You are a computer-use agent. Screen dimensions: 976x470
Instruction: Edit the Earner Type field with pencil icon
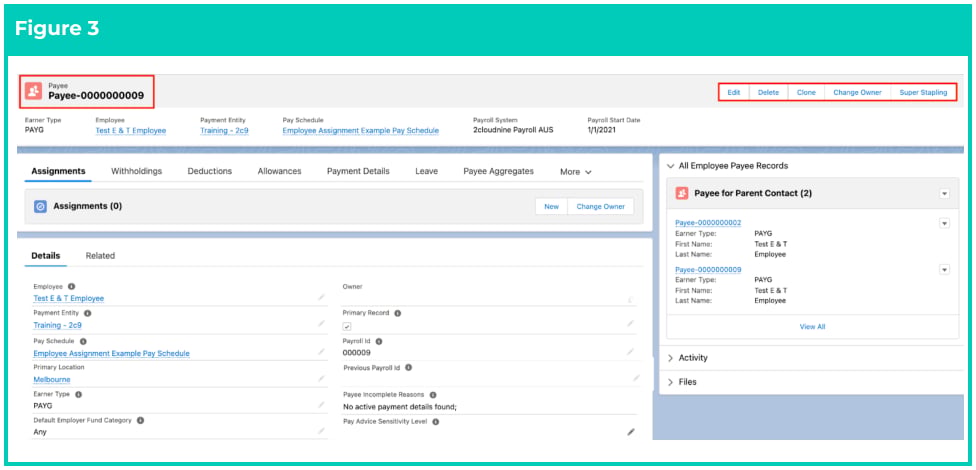321,405
